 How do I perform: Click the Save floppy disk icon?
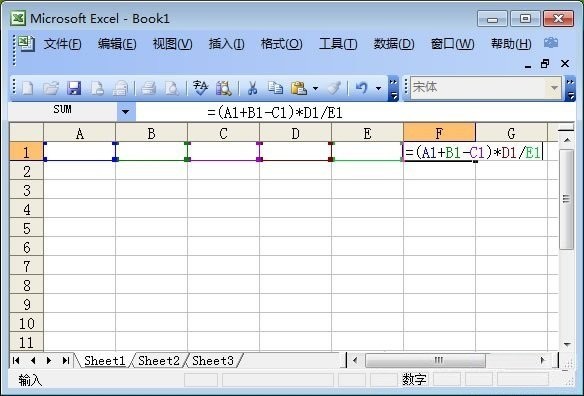pos(74,88)
